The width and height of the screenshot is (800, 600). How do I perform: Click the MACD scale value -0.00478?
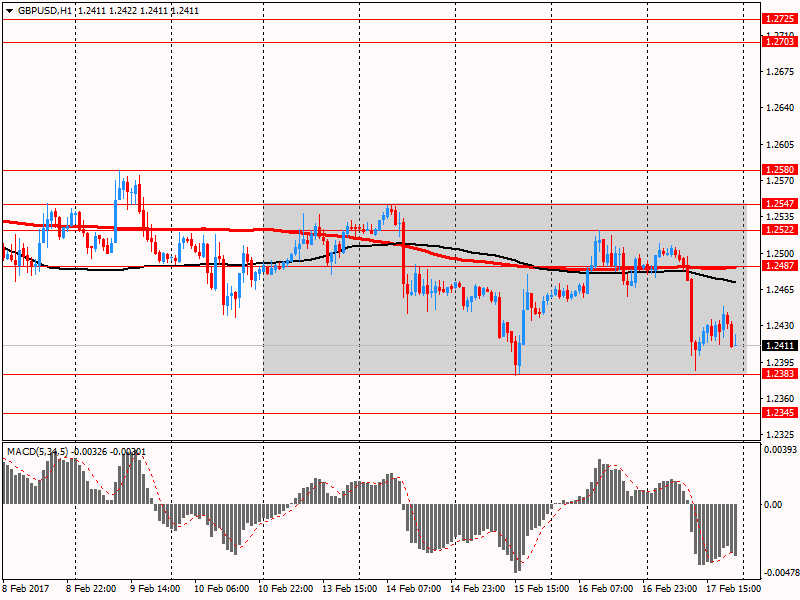[x=779, y=574]
